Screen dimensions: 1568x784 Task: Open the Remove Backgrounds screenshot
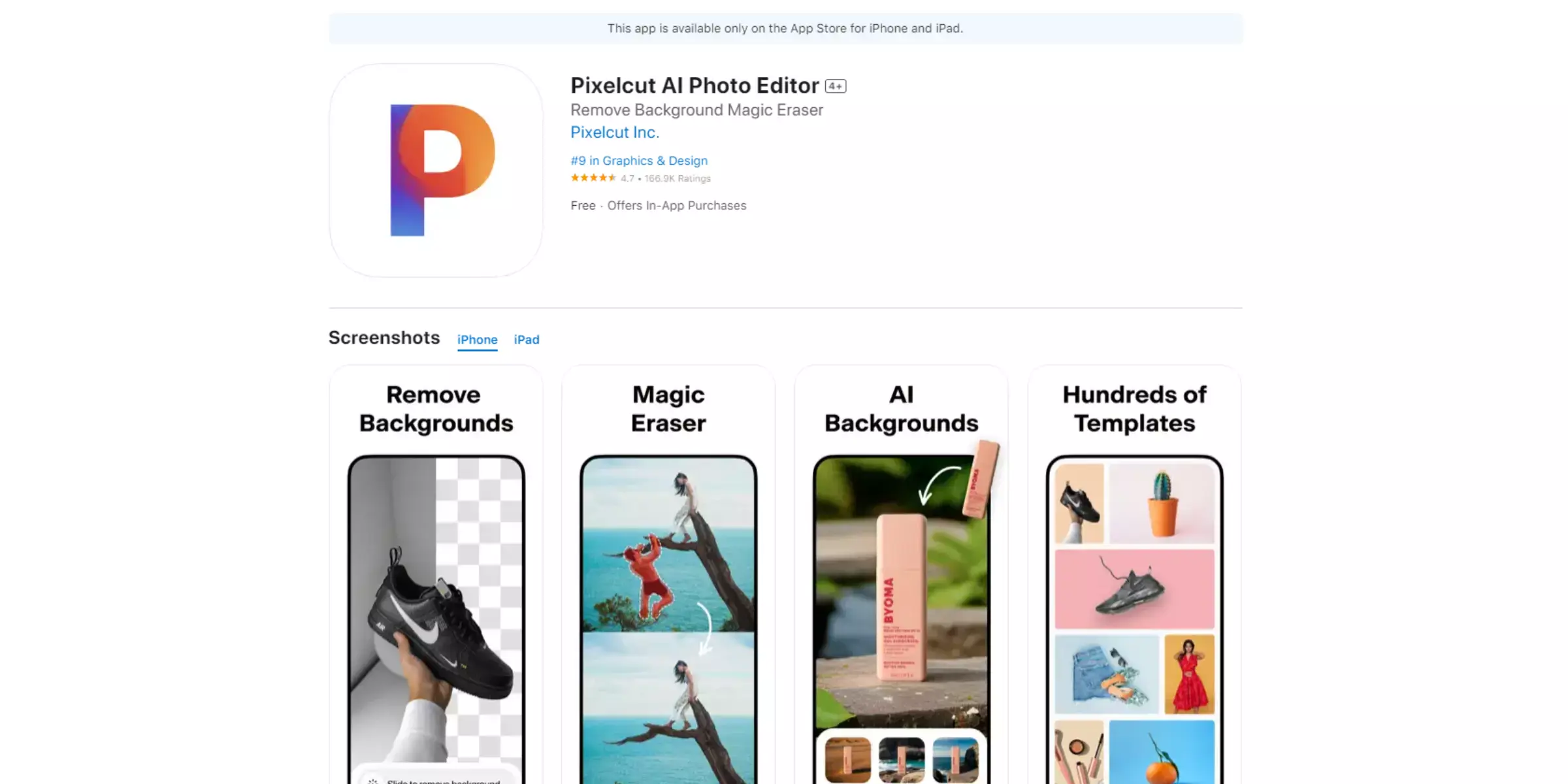[x=436, y=575]
